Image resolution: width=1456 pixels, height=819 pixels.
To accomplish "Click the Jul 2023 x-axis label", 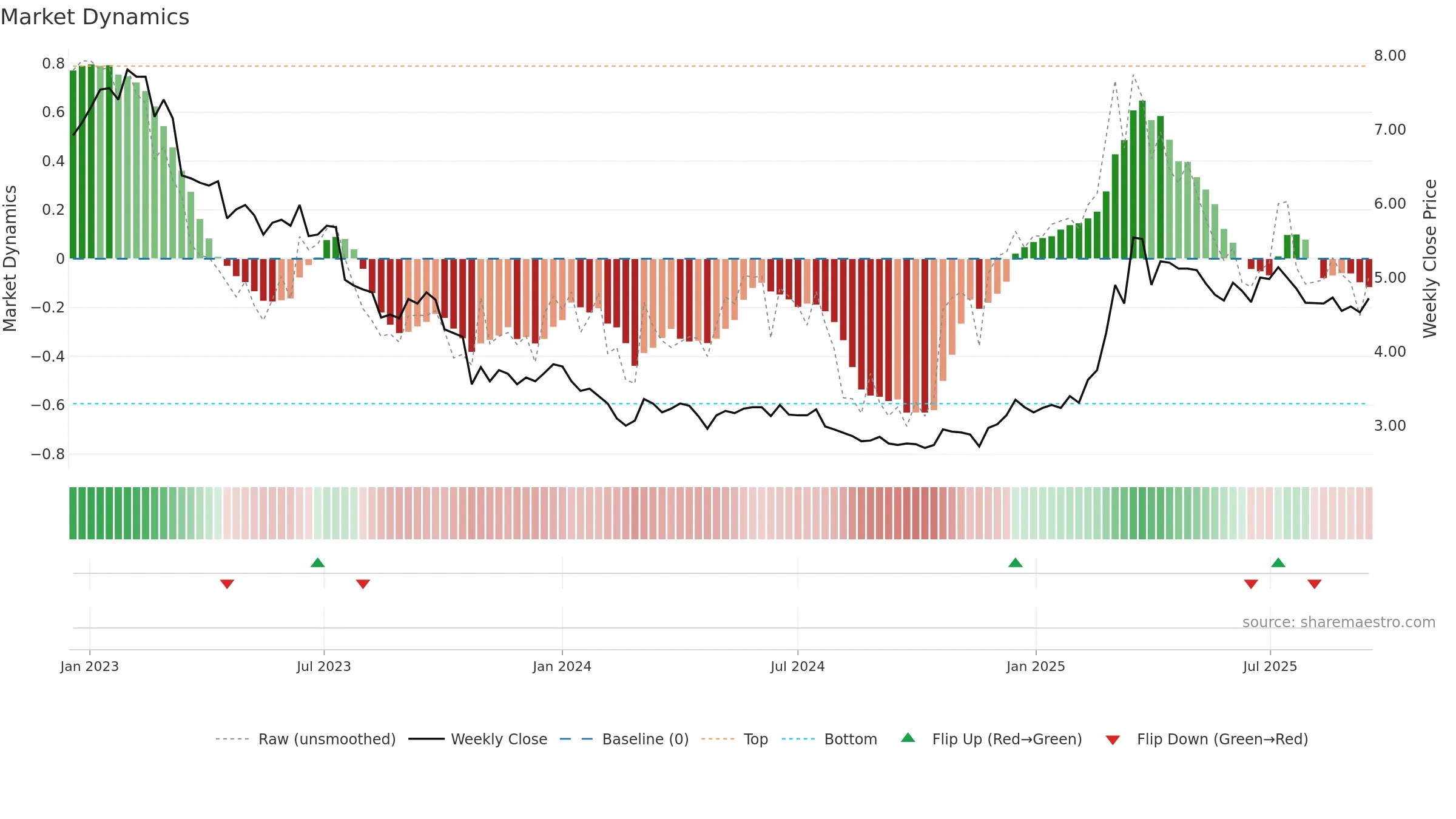I will click(x=324, y=666).
